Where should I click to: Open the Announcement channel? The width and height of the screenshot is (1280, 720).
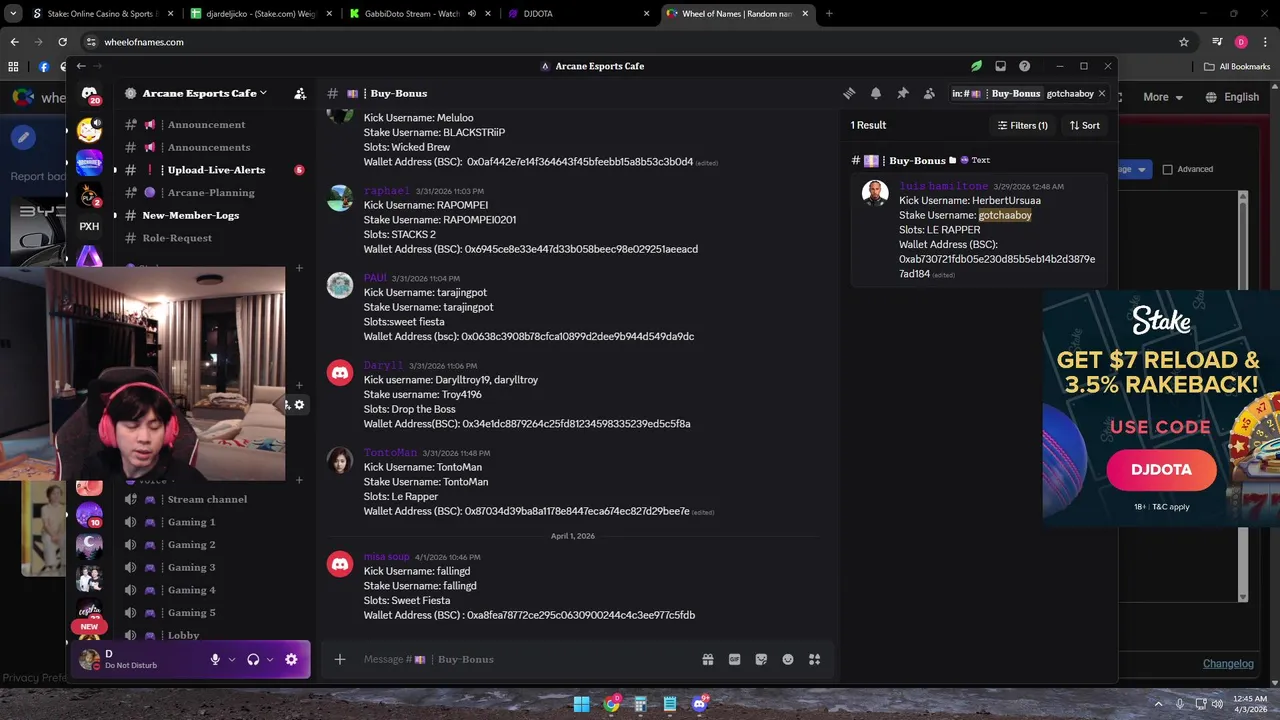pyautogui.click(x=206, y=125)
